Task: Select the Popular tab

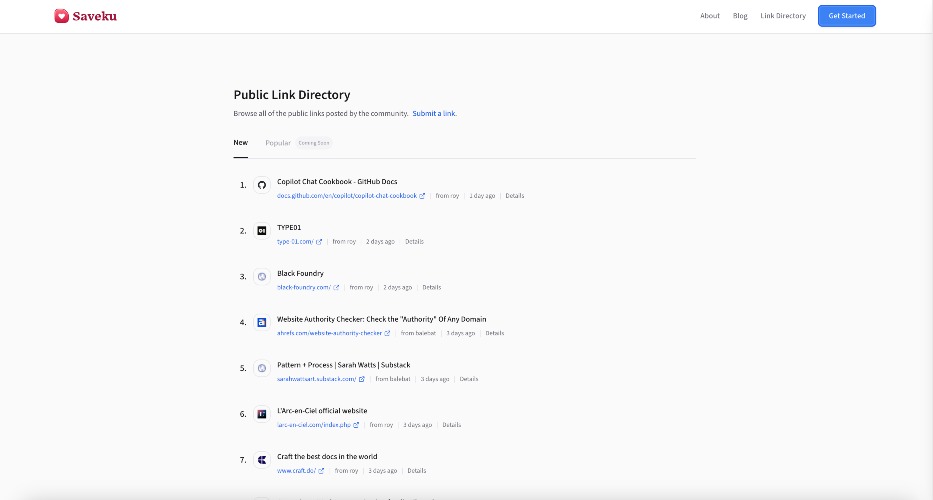Action: 278,143
